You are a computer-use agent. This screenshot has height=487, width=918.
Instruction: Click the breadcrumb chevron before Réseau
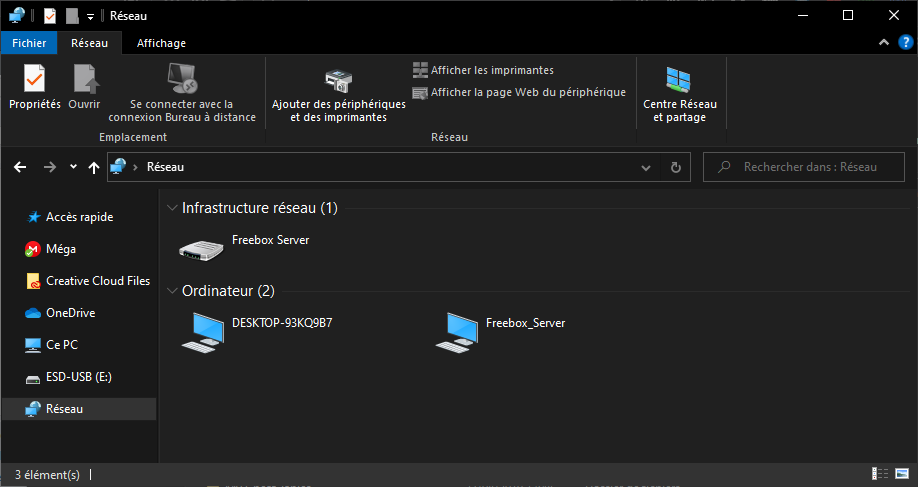pos(135,167)
